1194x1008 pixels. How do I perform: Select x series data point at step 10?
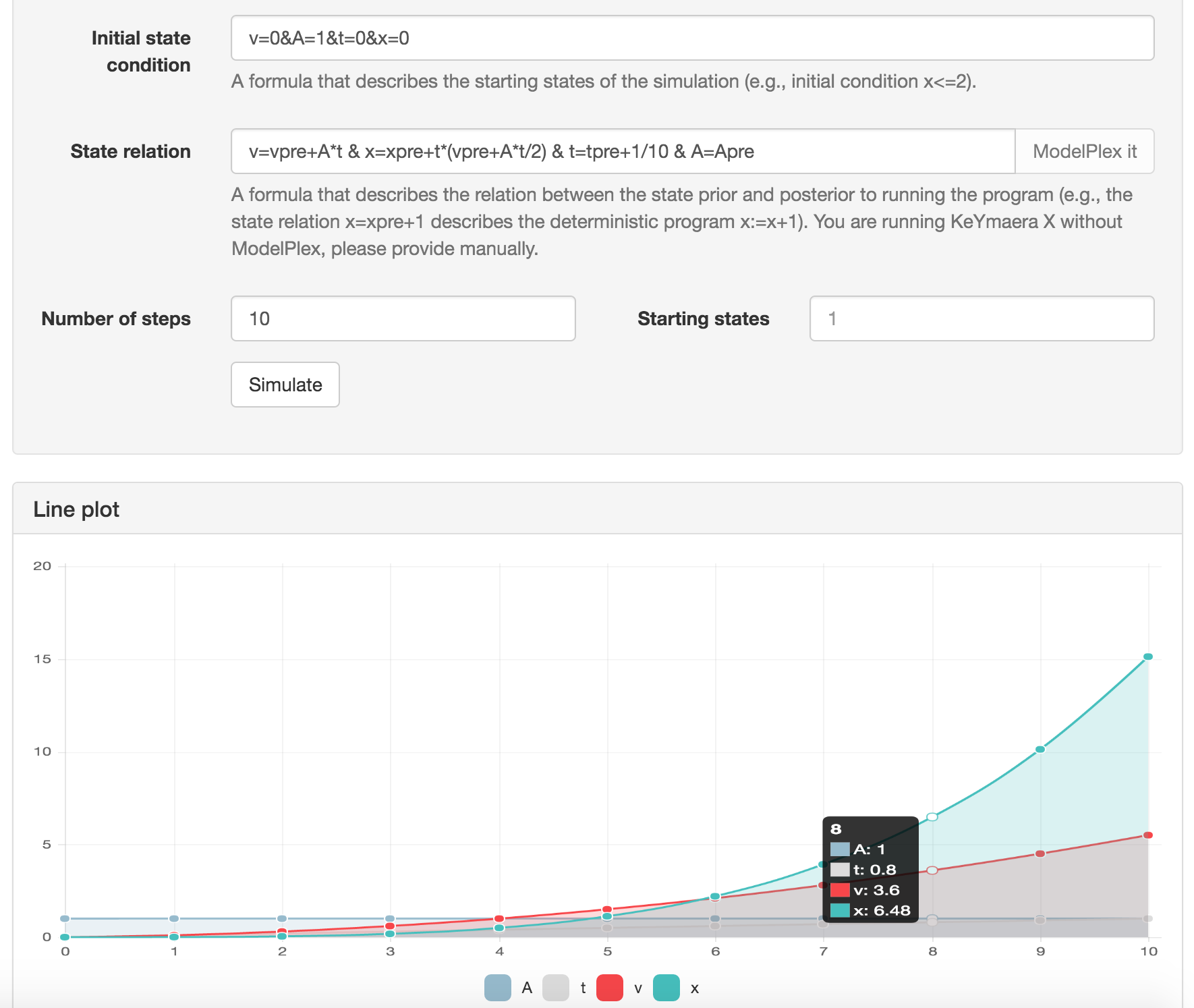tap(1148, 656)
